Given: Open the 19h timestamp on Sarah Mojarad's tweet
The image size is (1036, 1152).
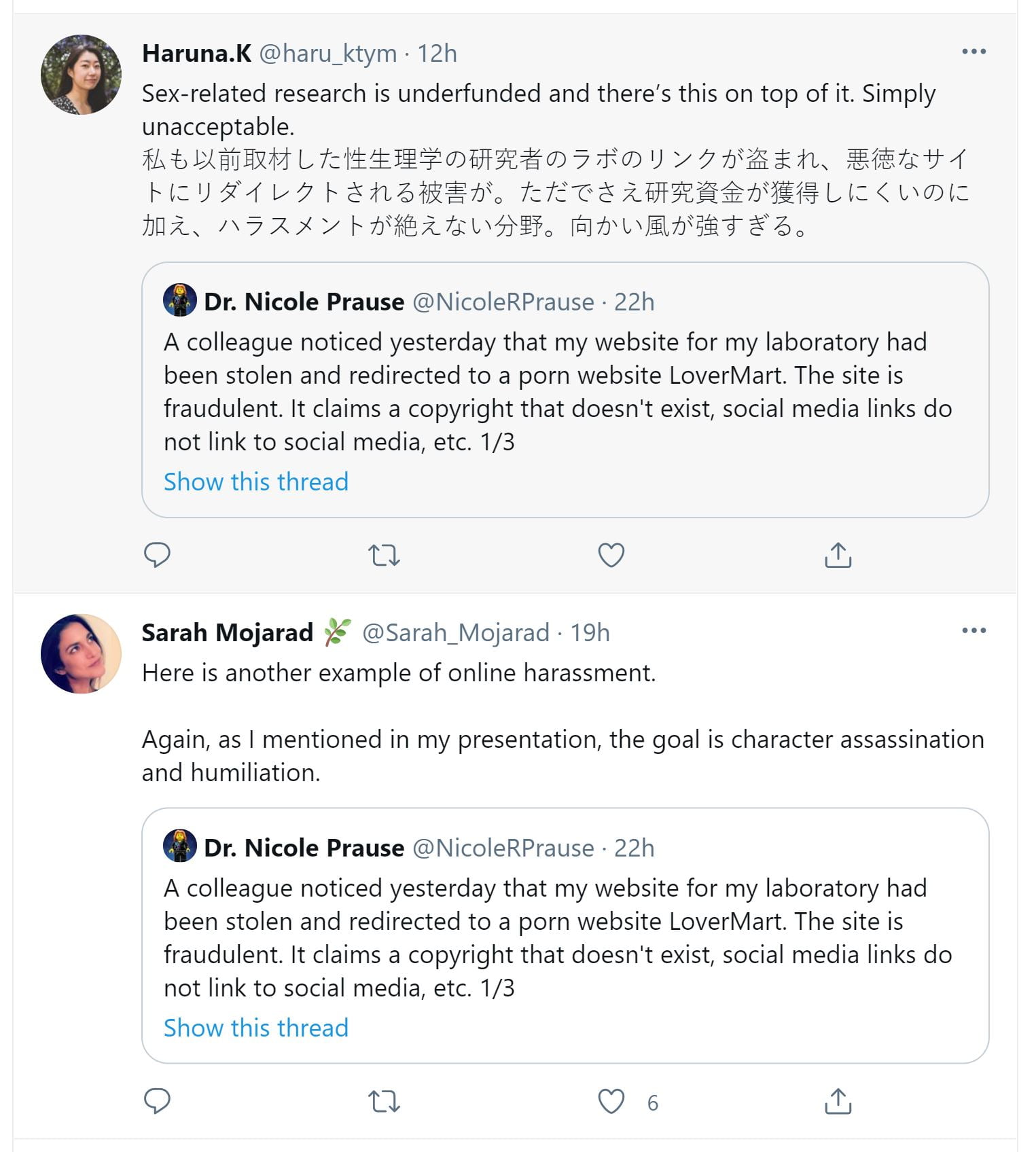Looking at the screenshot, I should (x=590, y=633).
